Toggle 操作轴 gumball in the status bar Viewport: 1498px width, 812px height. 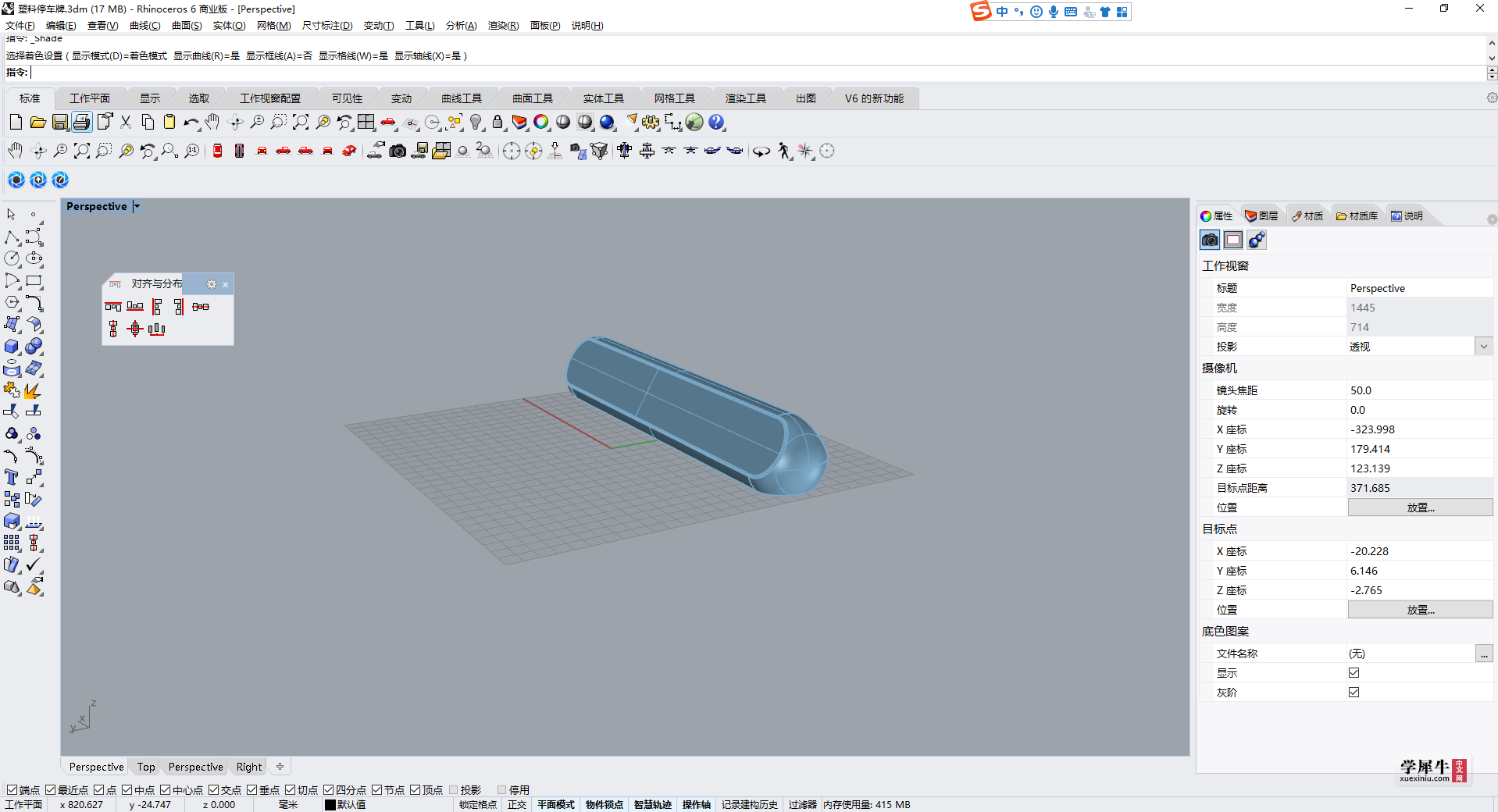pos(696,804)
